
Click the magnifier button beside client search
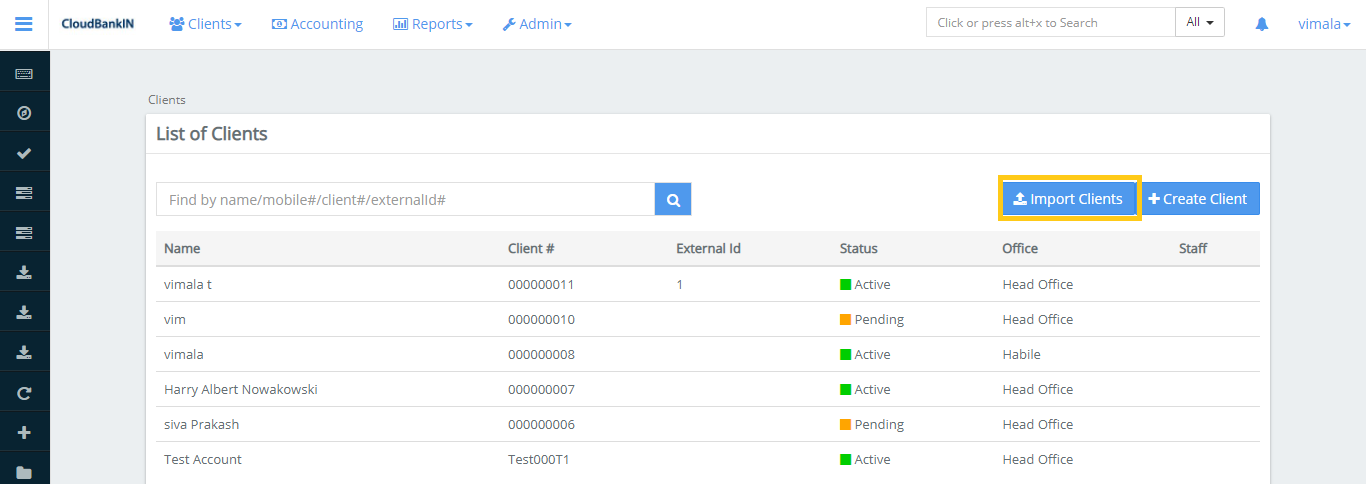point(673,200)
